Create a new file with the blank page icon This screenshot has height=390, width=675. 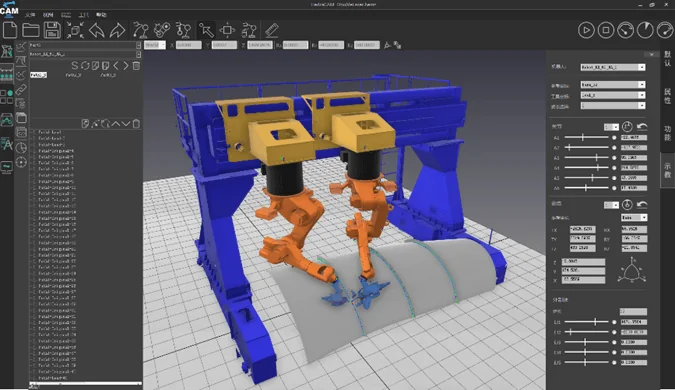click(x=10, y=30)
